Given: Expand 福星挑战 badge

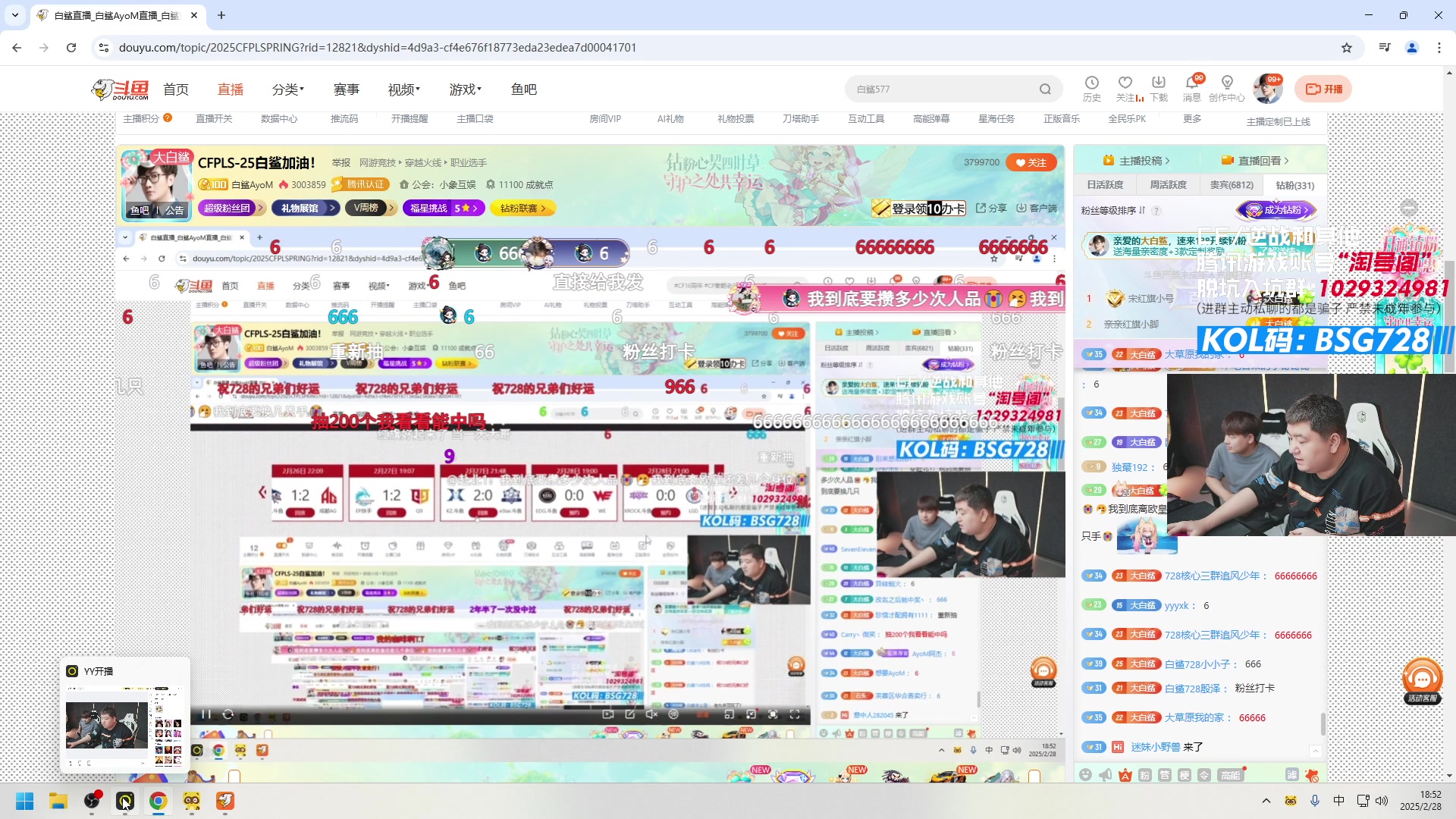Looking at the screenshot, I should [x=444, y=208].
